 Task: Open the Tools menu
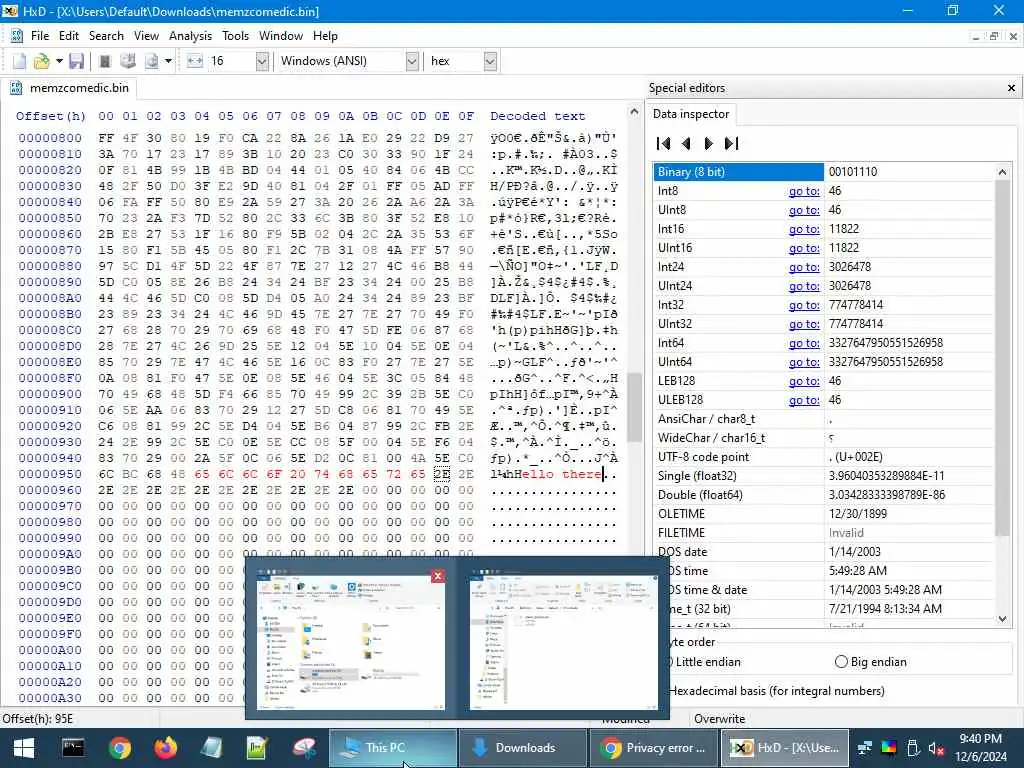pyautogui.click(x=235, y=36)
